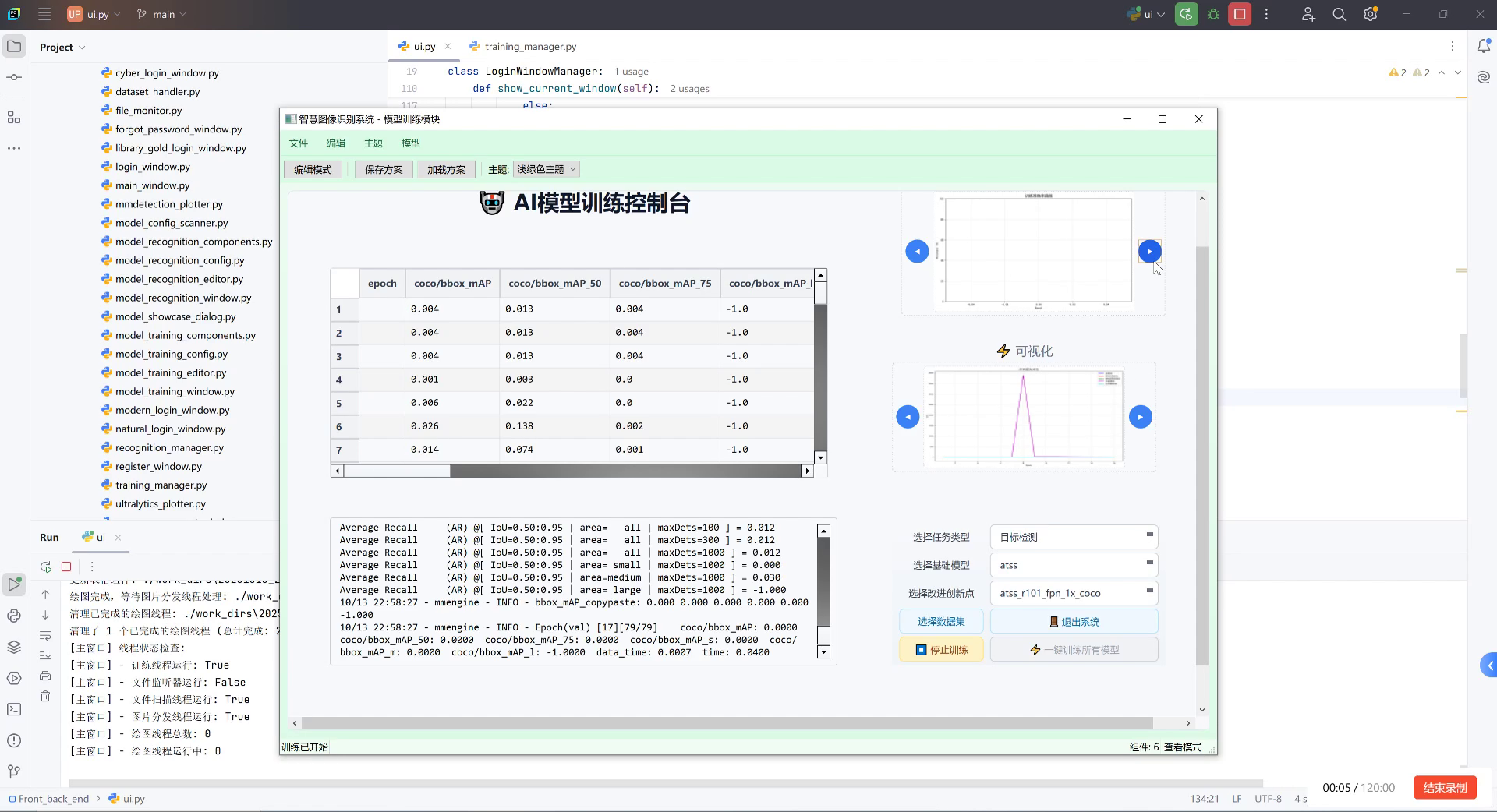The image size is (1497, 812).
Task: Open Search Everywhere magnifier
Action: point(1340,14)
